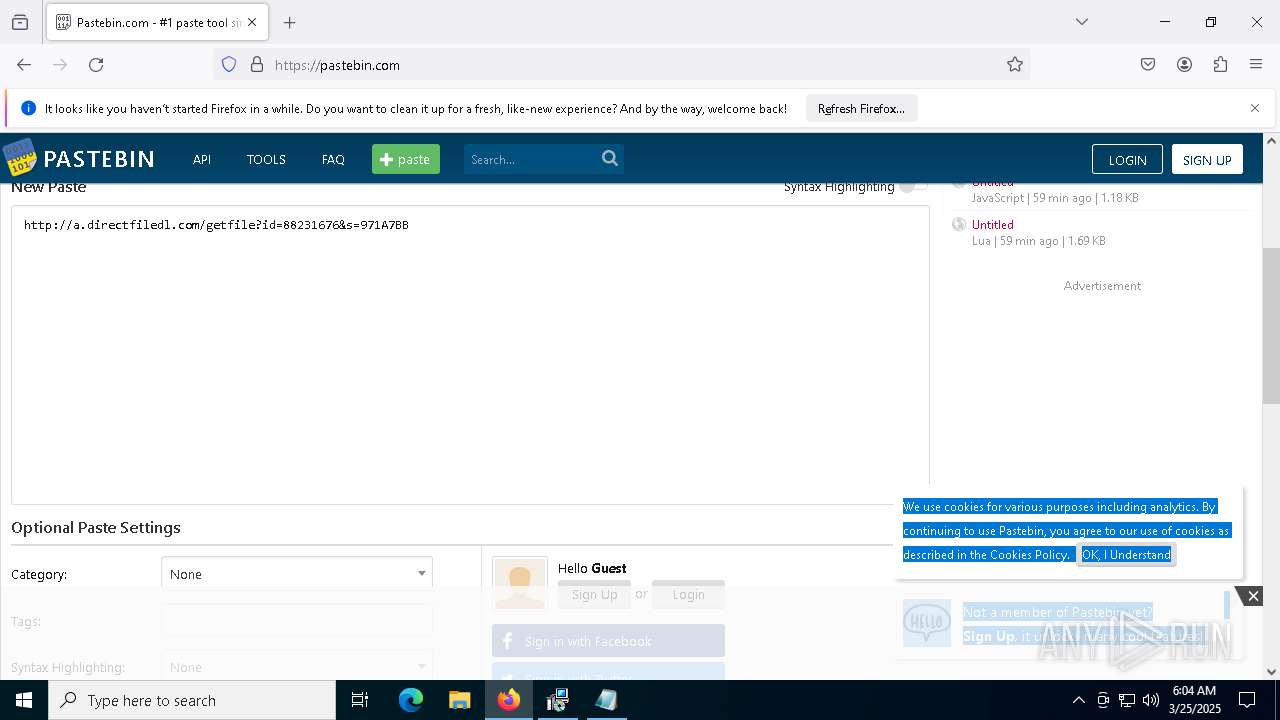The width and height of the screenshot is (1280, 720).
Task: Click globe icon beside Lua Untitled paste
Action: 959,225
